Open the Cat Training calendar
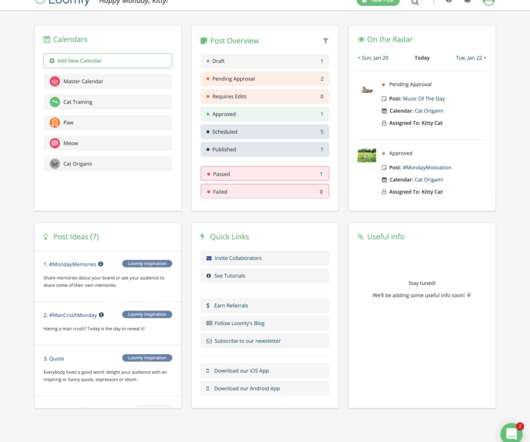 [x=107, y=102]
